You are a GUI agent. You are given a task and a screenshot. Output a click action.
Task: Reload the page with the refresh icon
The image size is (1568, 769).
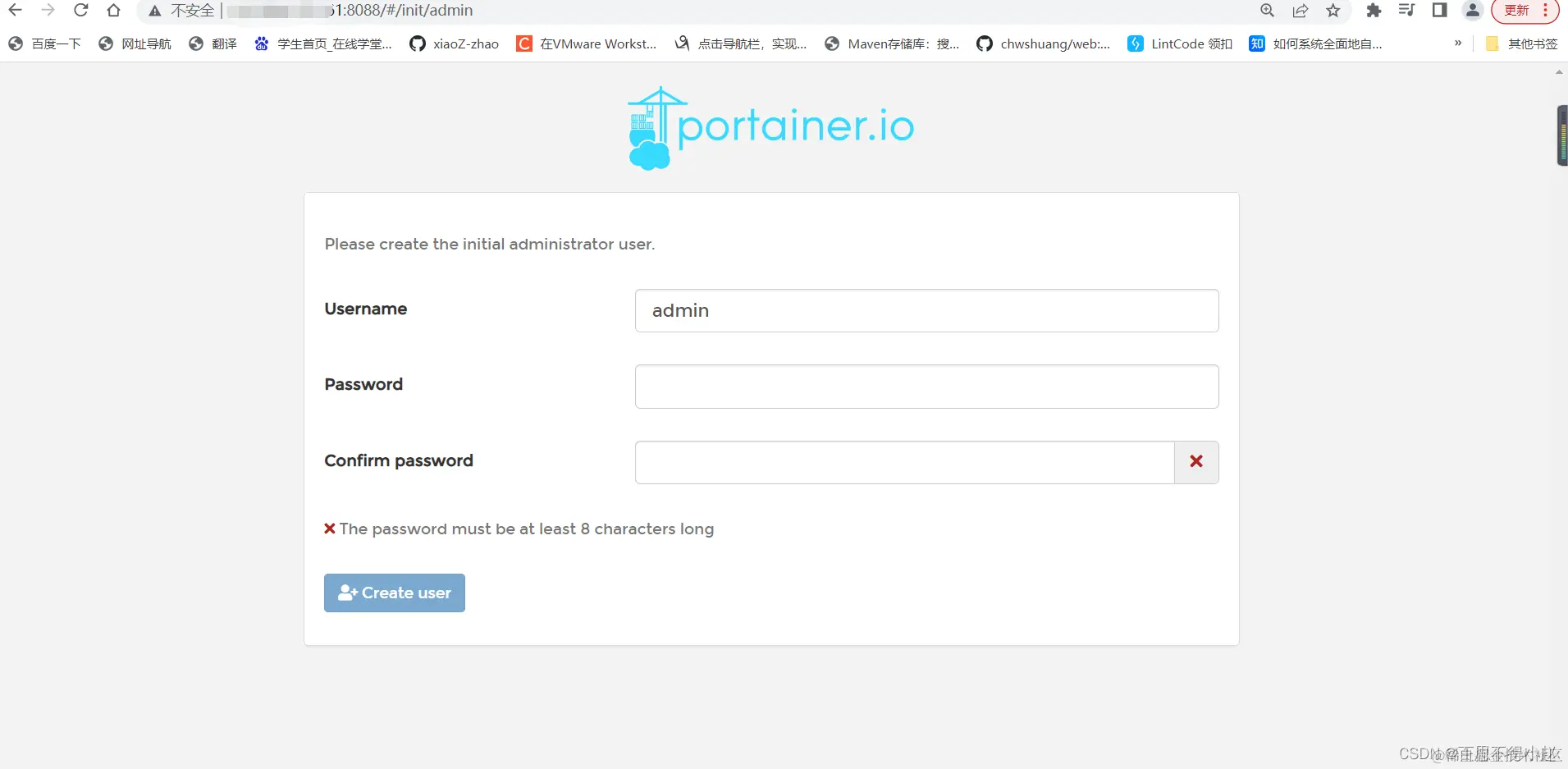[x=80, y=11]
